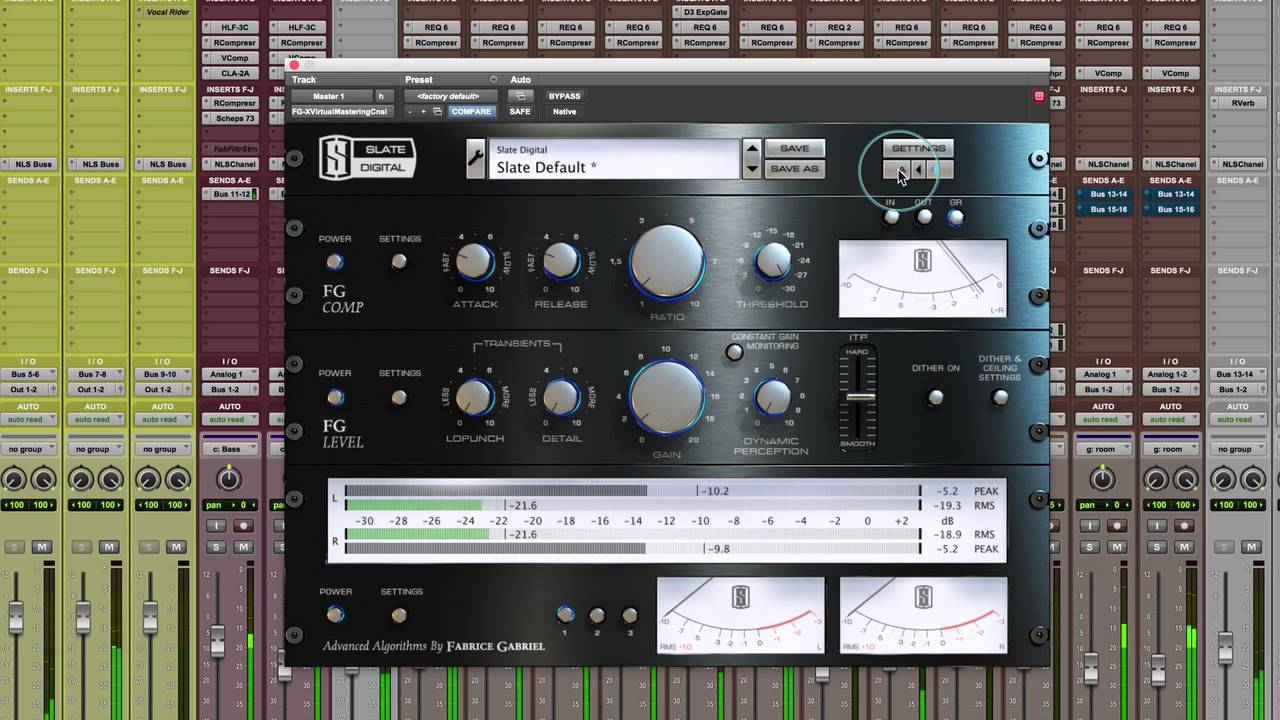The width and height of the screenshot is (1280, 720).
Task: Click the FG Level Gain knob
Action: click(x=667, y=396)
